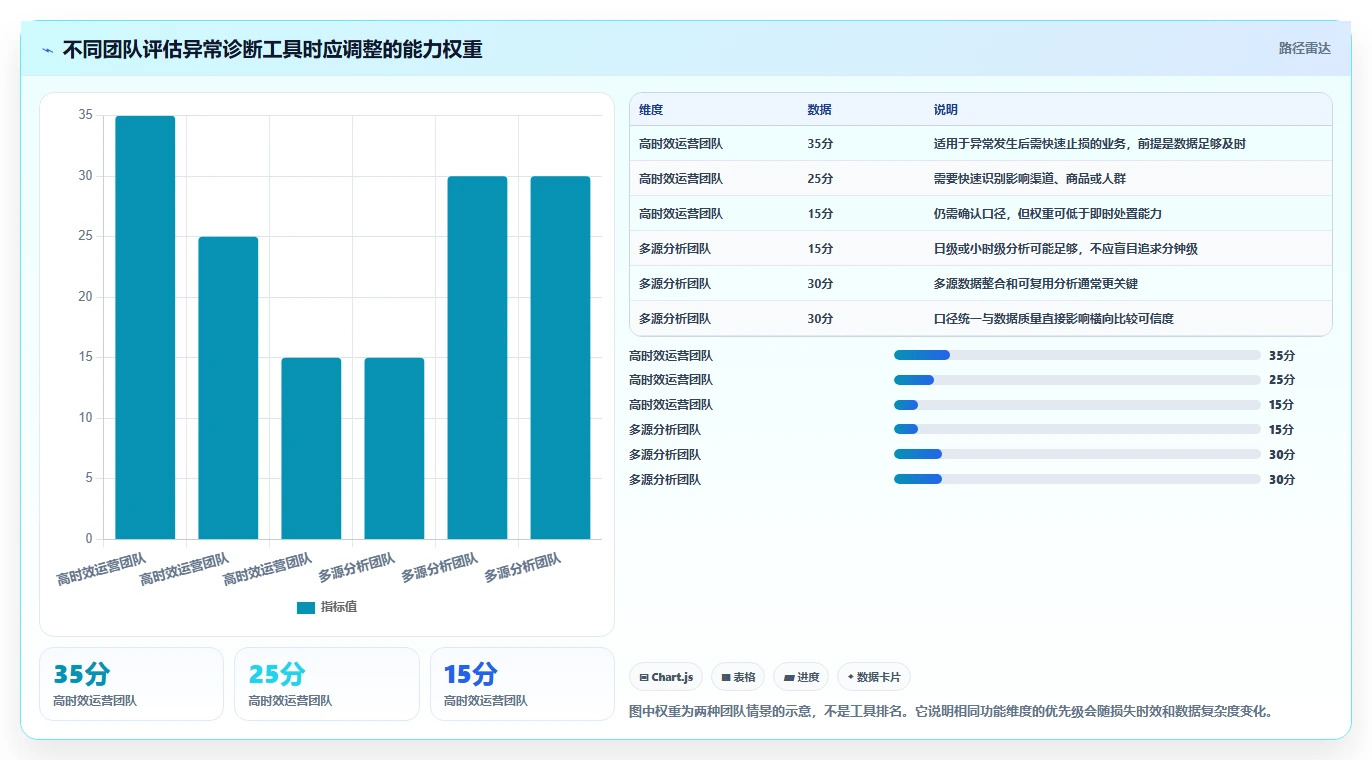The image size is (1372, 760).
Task: Click the explanation 仍需确认口径，但权重可低于即时处置能力
Action: 1047,214
